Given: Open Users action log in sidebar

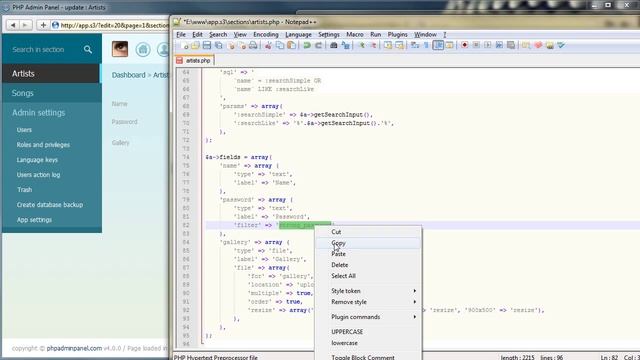Looking at the screenshot, I should coord(38,175).
